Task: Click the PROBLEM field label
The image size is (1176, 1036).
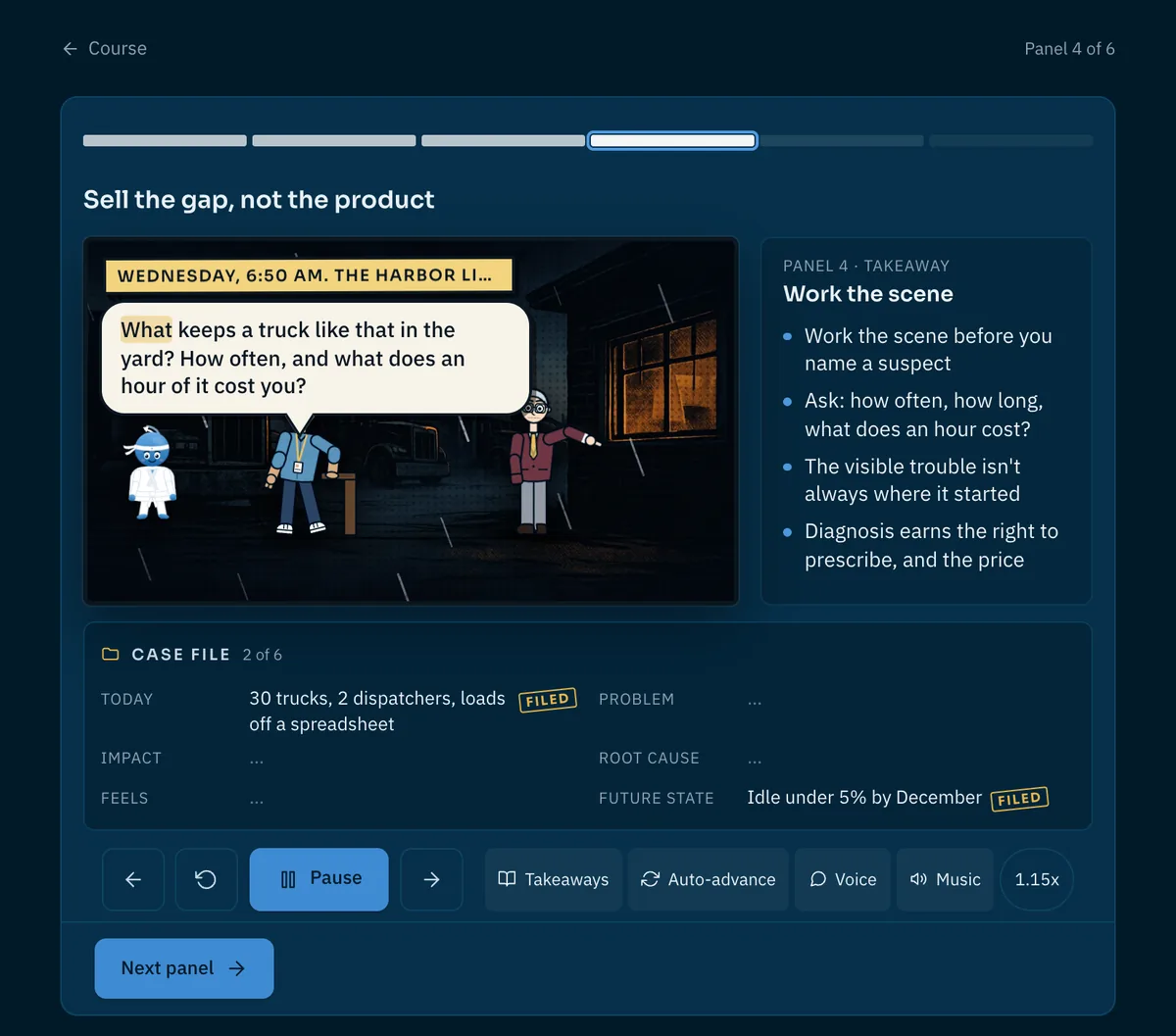Action: (637, 700)
